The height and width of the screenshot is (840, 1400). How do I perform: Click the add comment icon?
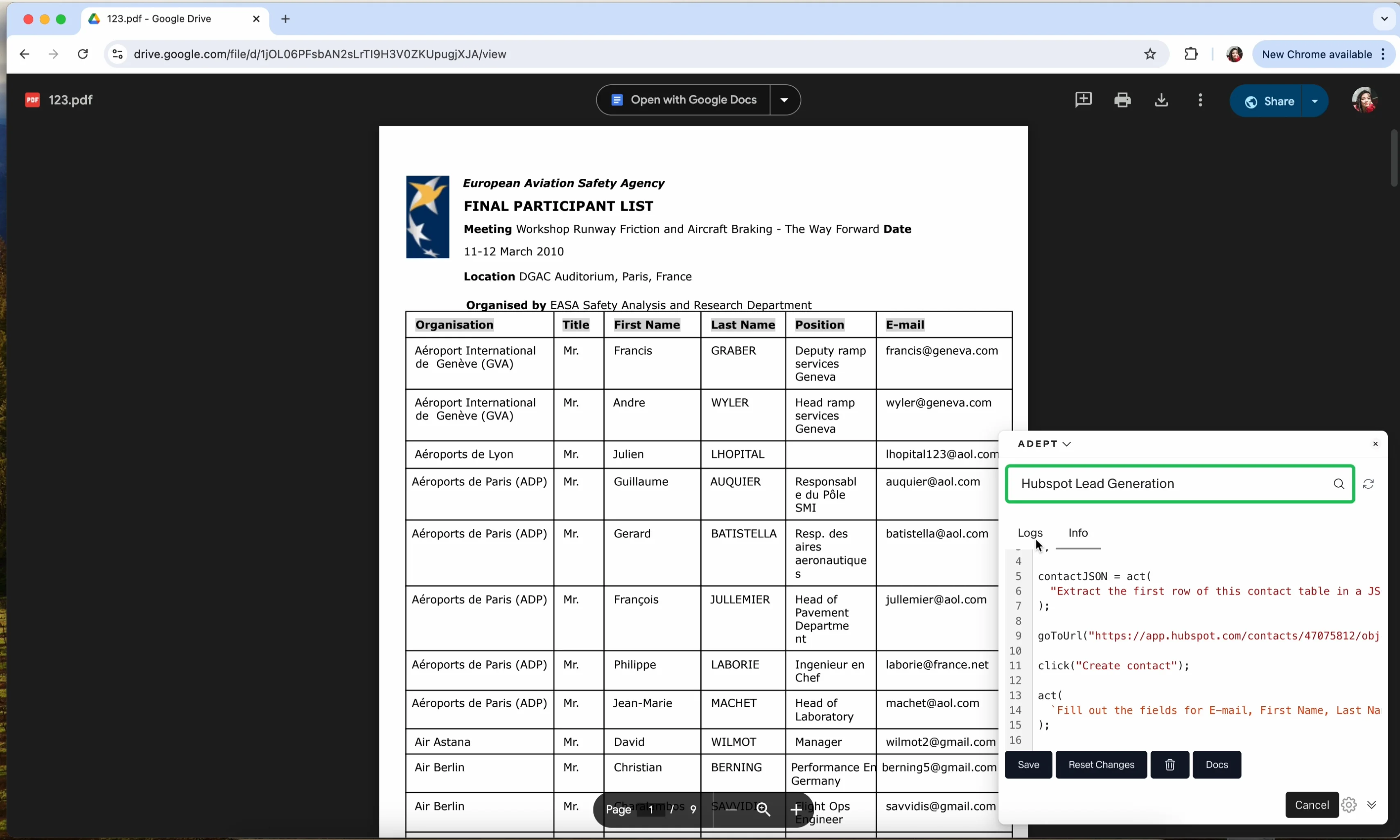point(1082,100)
